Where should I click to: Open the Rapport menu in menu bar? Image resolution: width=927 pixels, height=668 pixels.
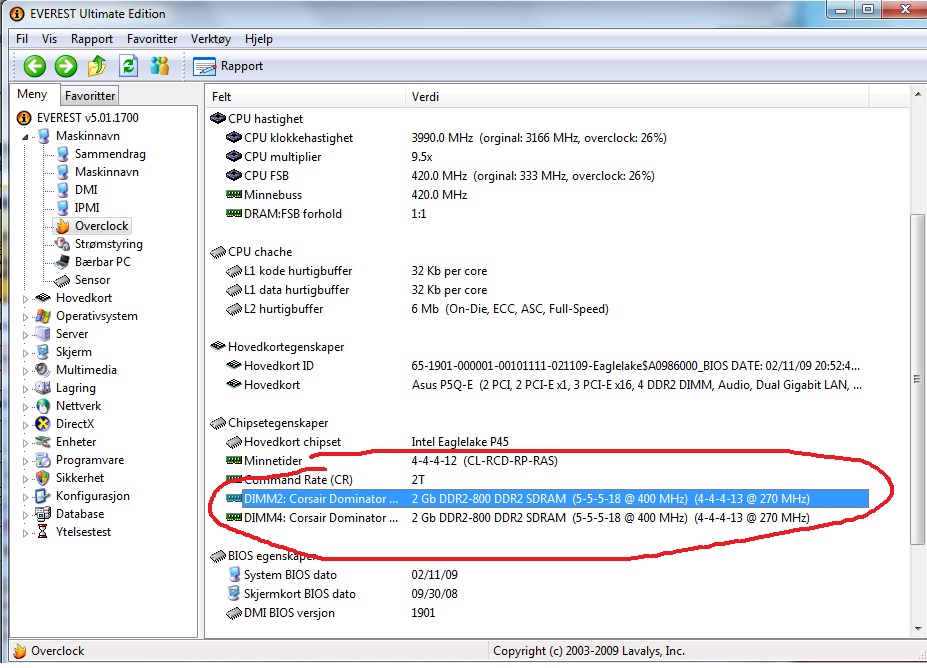click(x=92, y=39)
